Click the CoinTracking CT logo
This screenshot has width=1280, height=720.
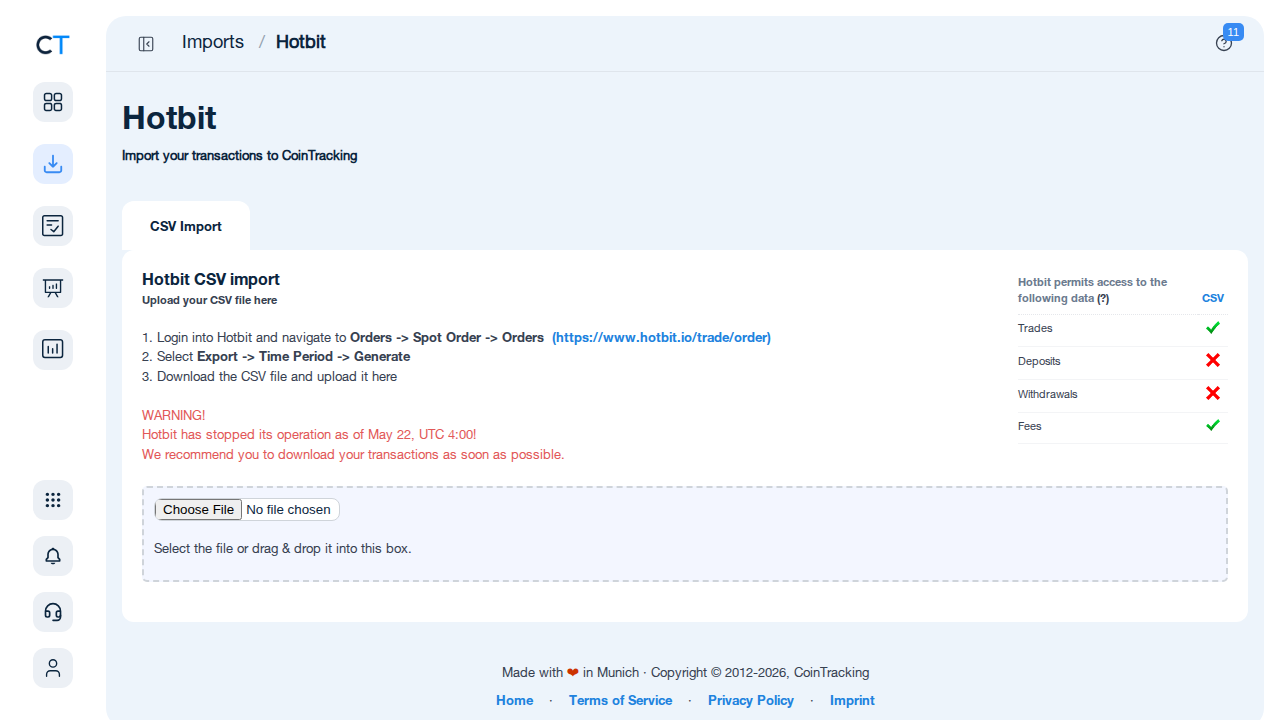pos(53,45)
